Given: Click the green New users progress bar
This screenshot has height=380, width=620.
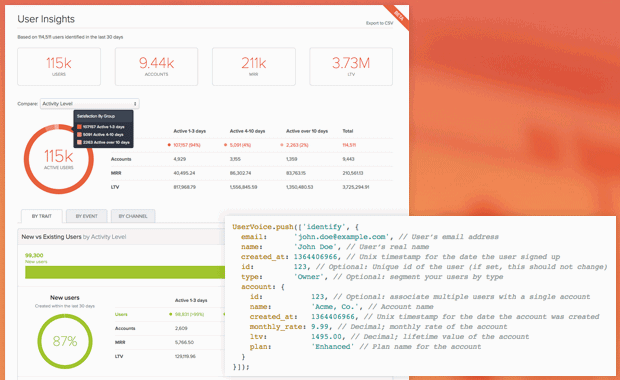Looking at the screenshot, I should click(x=125, y=272).
